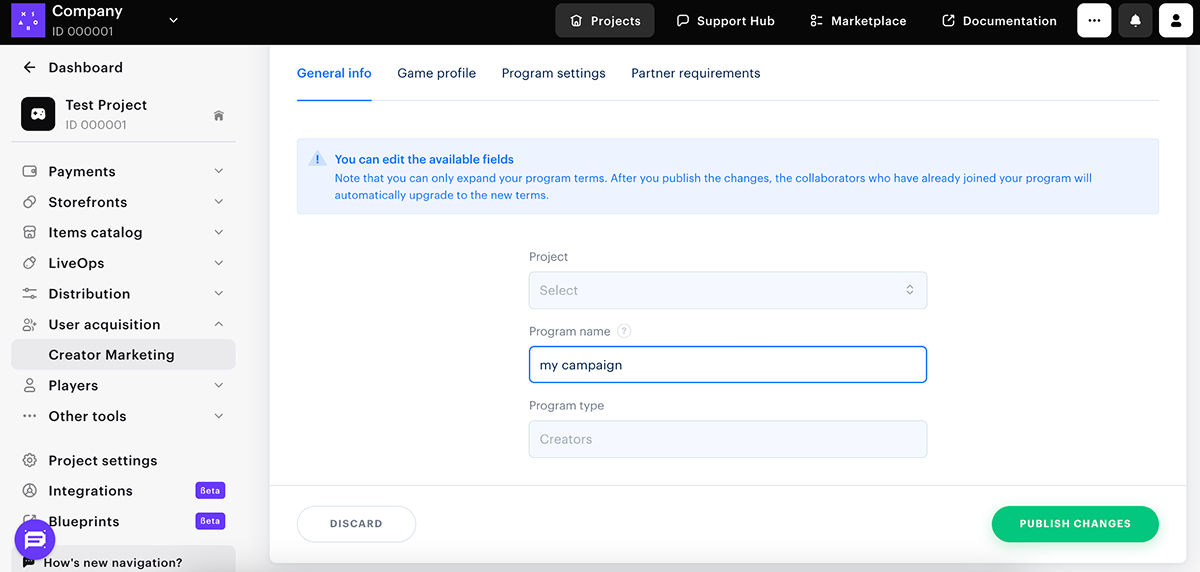Switch to the Game profile tab
This screenshot has width=1200, height=572.
(436, 73)
